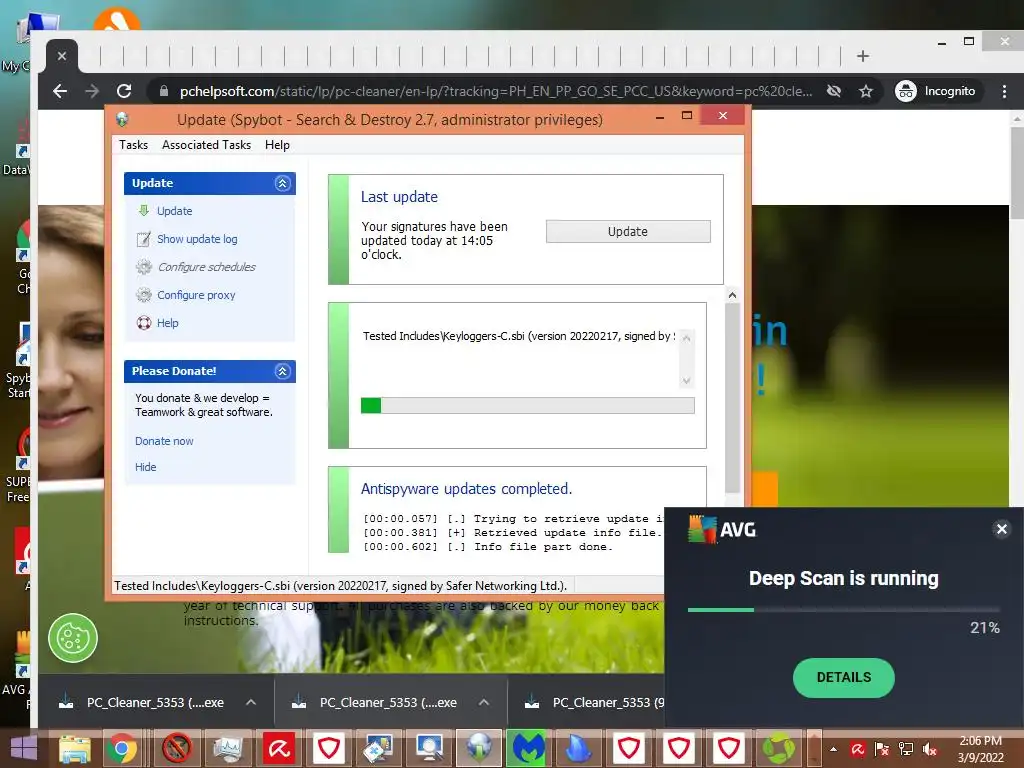The image size is (1024, 768).
Task: Click the Spybot main pane scrollbar thumb
Action: pyautogui.click(x=732, y=398)
